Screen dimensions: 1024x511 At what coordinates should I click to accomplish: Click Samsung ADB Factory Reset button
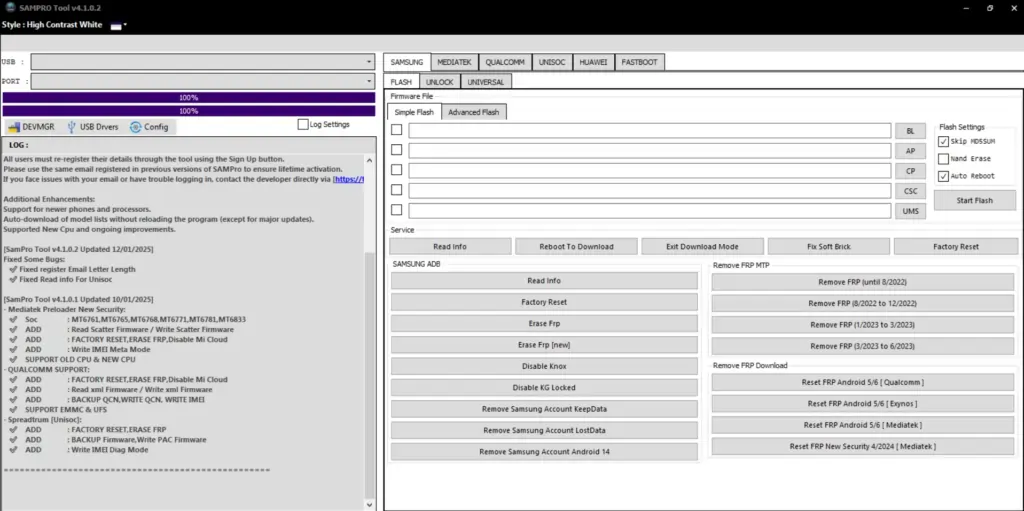coord(544,303)
